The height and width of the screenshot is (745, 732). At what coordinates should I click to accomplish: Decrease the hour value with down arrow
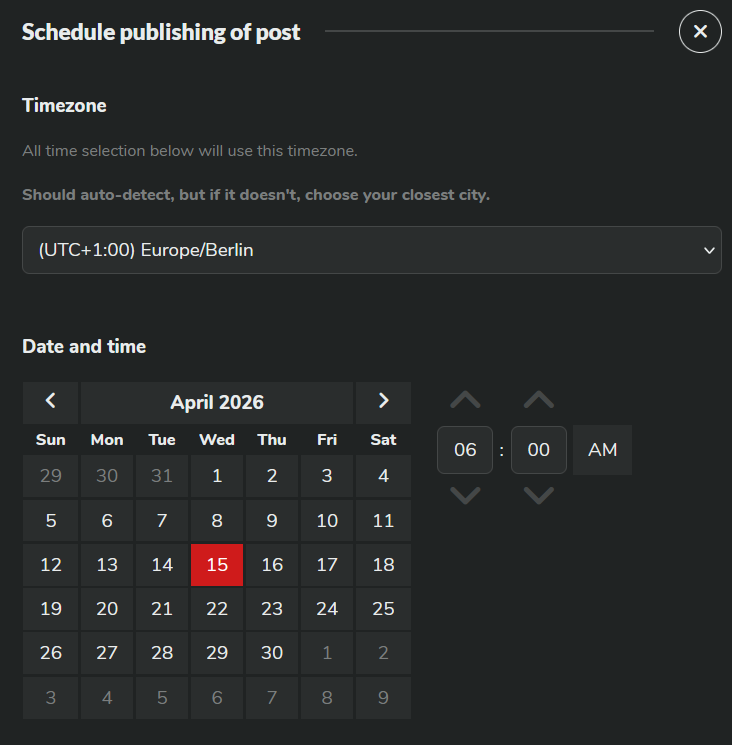[x=465, y=495]
